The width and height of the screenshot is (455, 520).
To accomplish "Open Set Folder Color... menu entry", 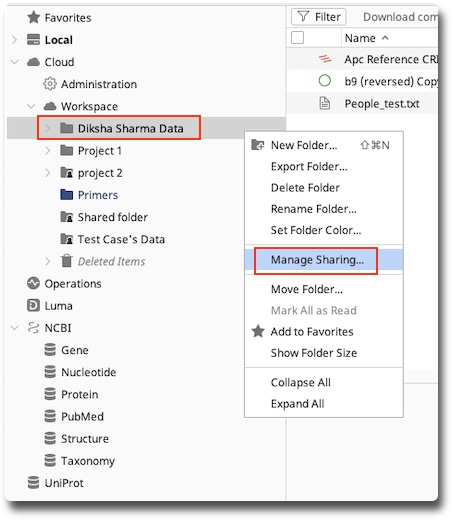I will [x=324, y=230].
